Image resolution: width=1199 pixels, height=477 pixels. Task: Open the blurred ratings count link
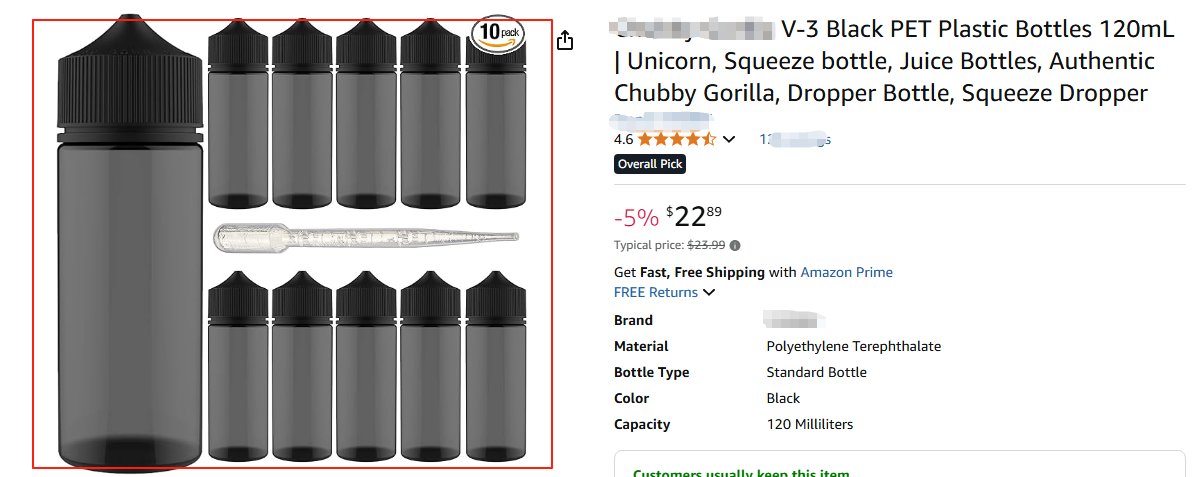[795, 139]
